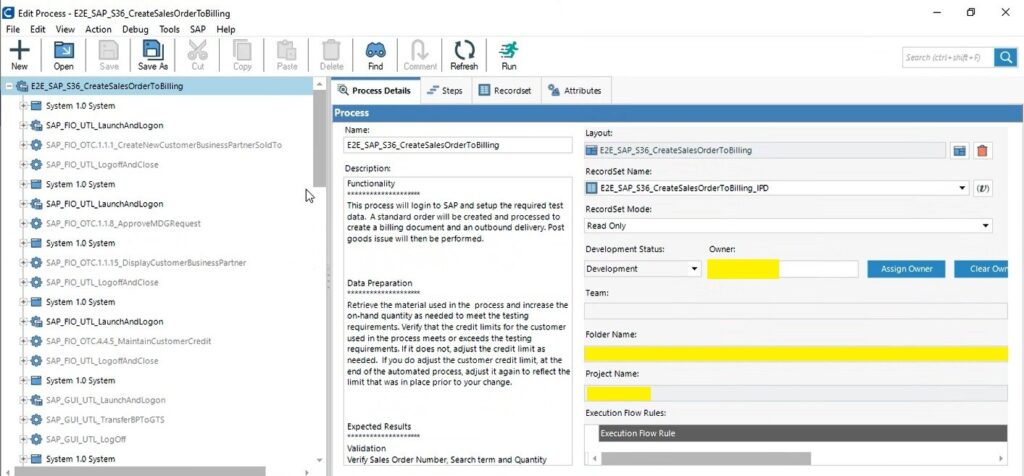Expand the SAP_FIO_OTC.1.1.8_ApproveMDGRequest node
The image size is (1024, 476).
pyautogui.click(x=24, y=223)
